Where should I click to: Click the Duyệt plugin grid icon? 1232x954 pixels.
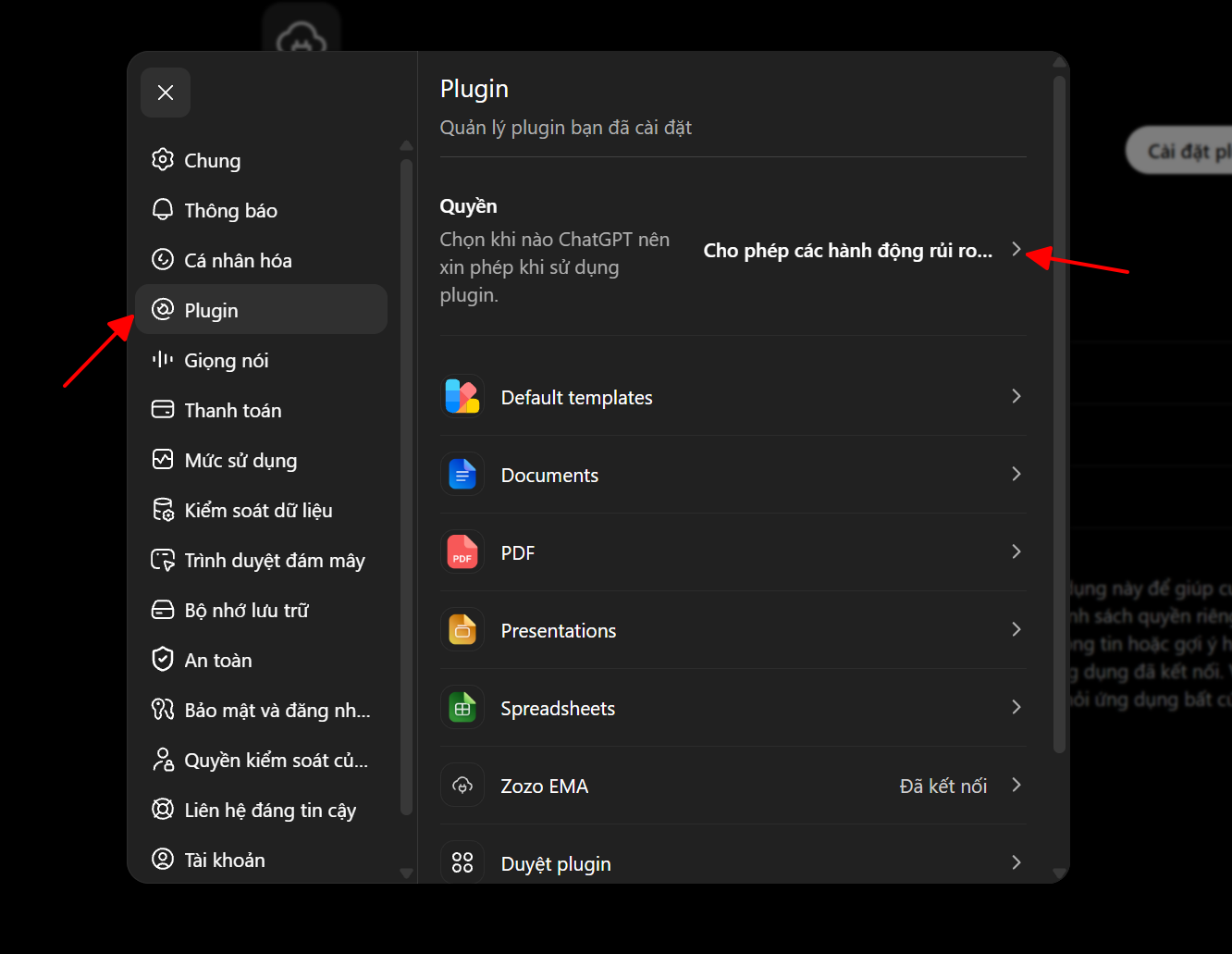(462, 862)
